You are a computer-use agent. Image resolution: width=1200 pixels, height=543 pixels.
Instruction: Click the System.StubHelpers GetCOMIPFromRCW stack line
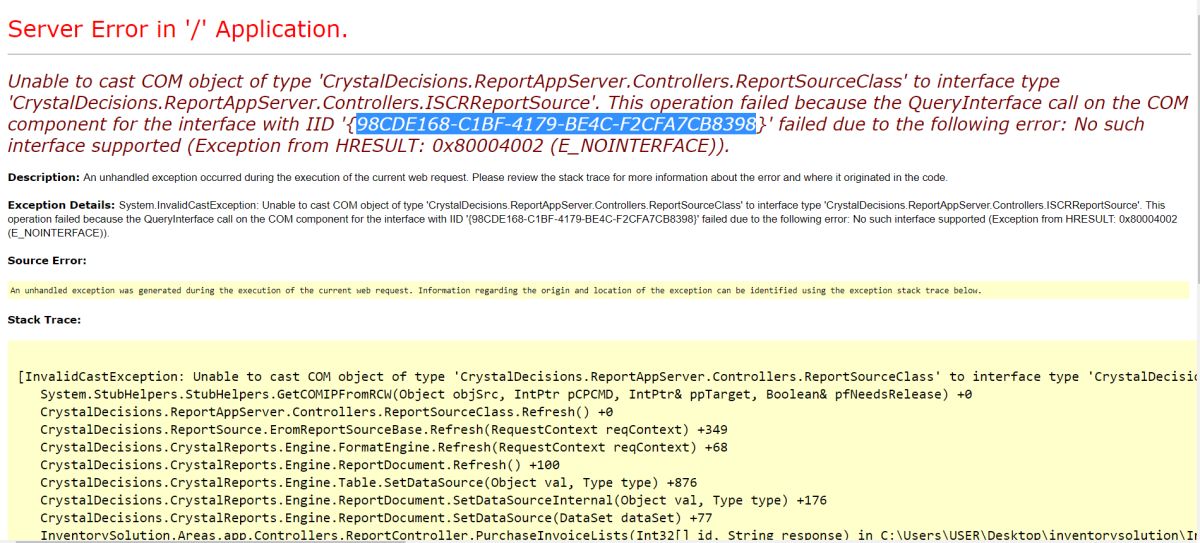point(505,394)
